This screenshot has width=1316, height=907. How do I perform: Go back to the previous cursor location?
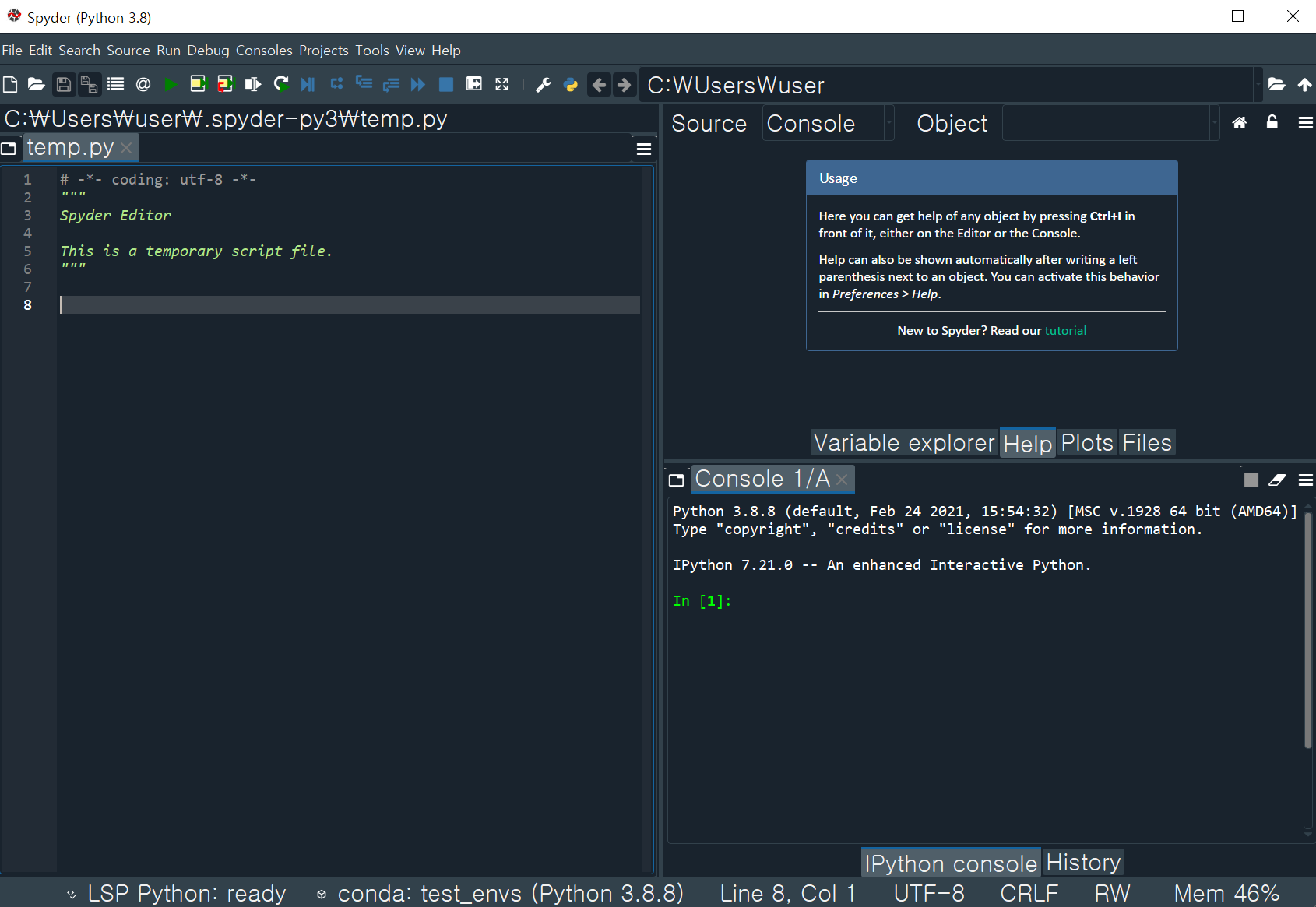[599, 84]
